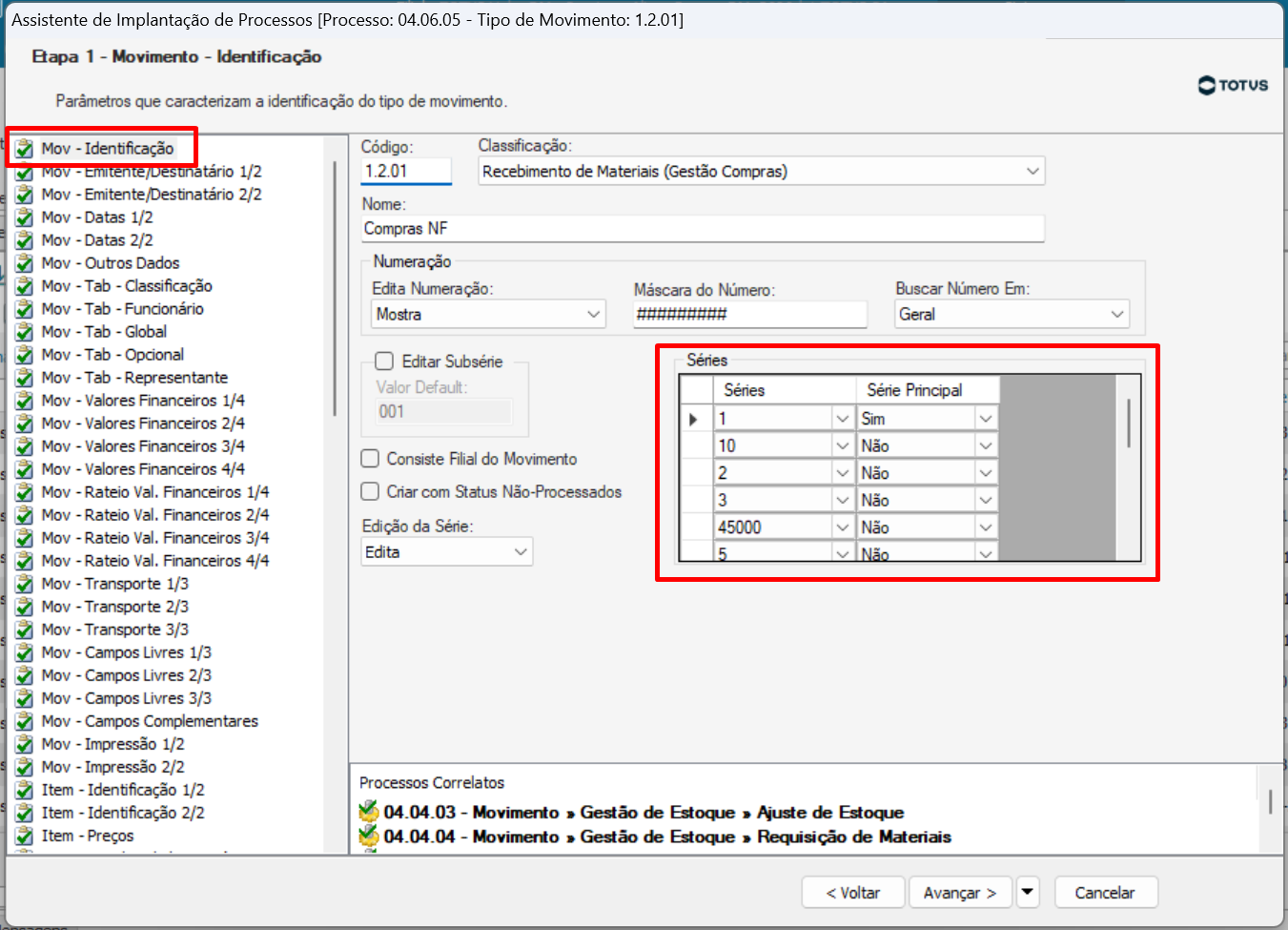Click the Processos Correlatos scrollbar
The image size is (1288, 930).
pos(1270,801)
